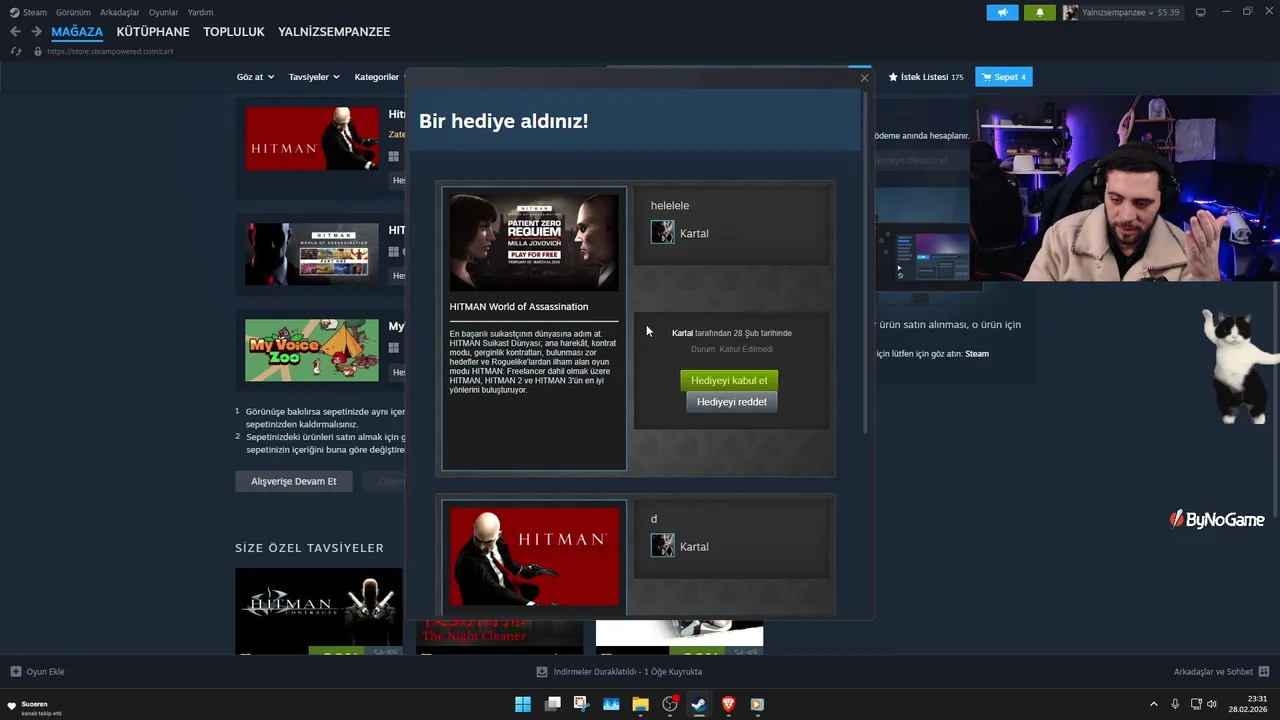Reload the store page with the refresh icon
The image size is (1280, 720).
click(15, 51)
